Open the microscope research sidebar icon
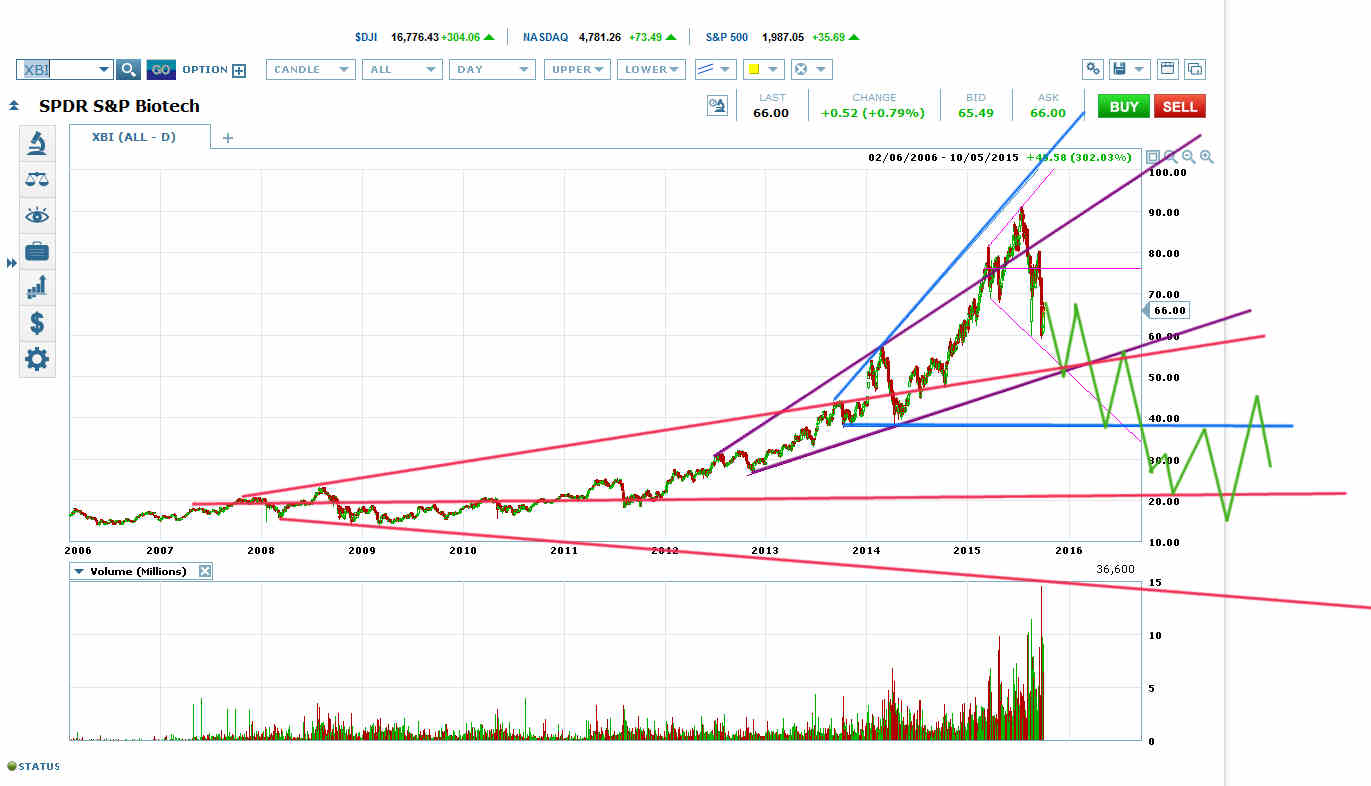This screenshot has width=1371, height=786. point(37,143)
